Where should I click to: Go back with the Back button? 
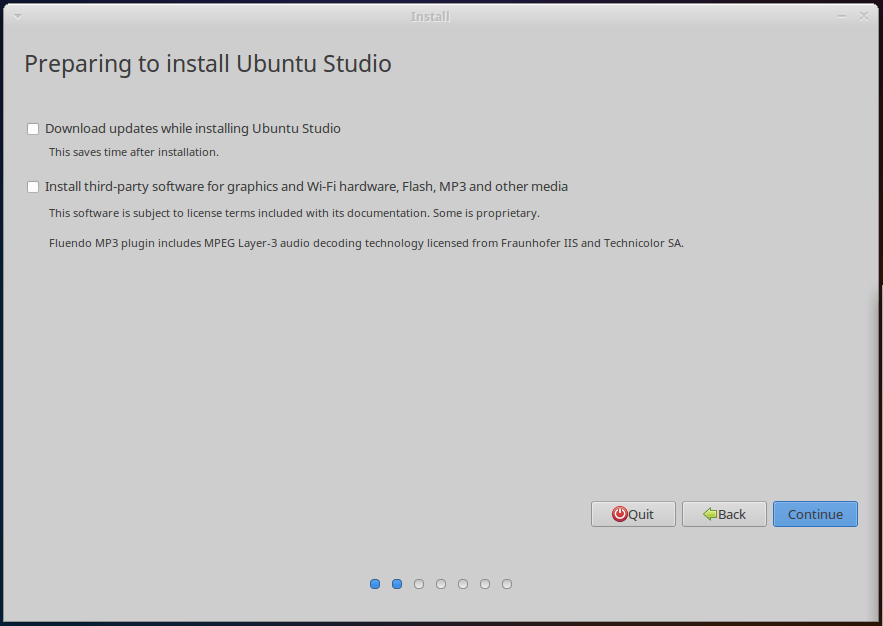click(x=724, y=514)
